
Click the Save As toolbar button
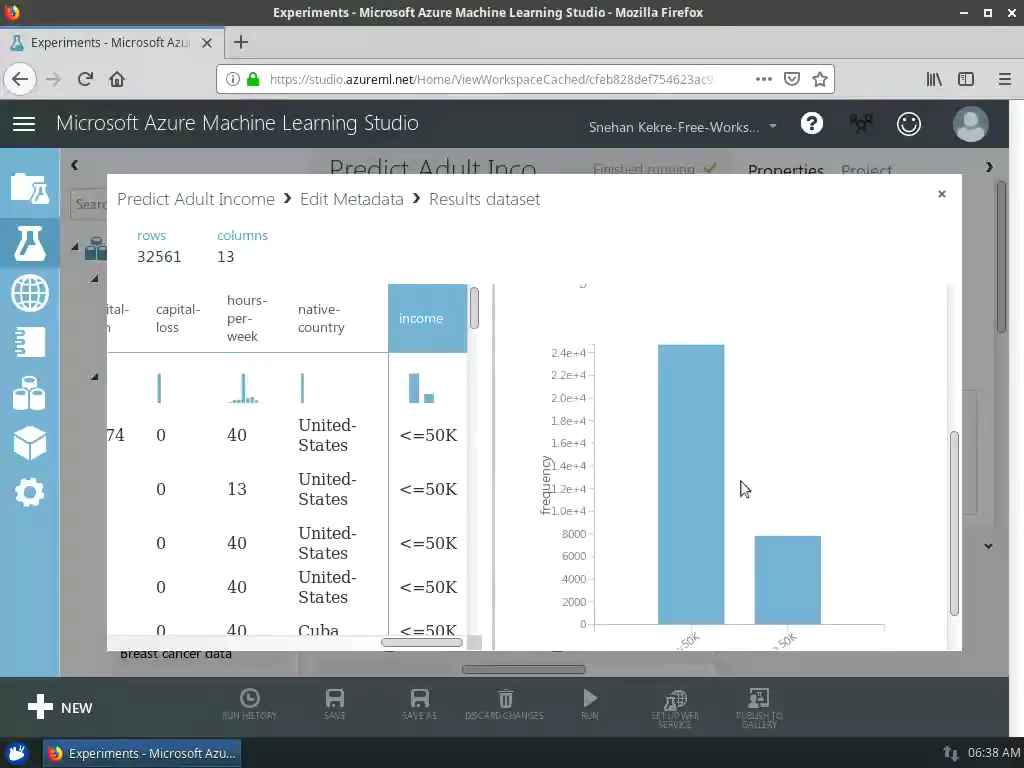pyautogui.click(x=419, y=704)
